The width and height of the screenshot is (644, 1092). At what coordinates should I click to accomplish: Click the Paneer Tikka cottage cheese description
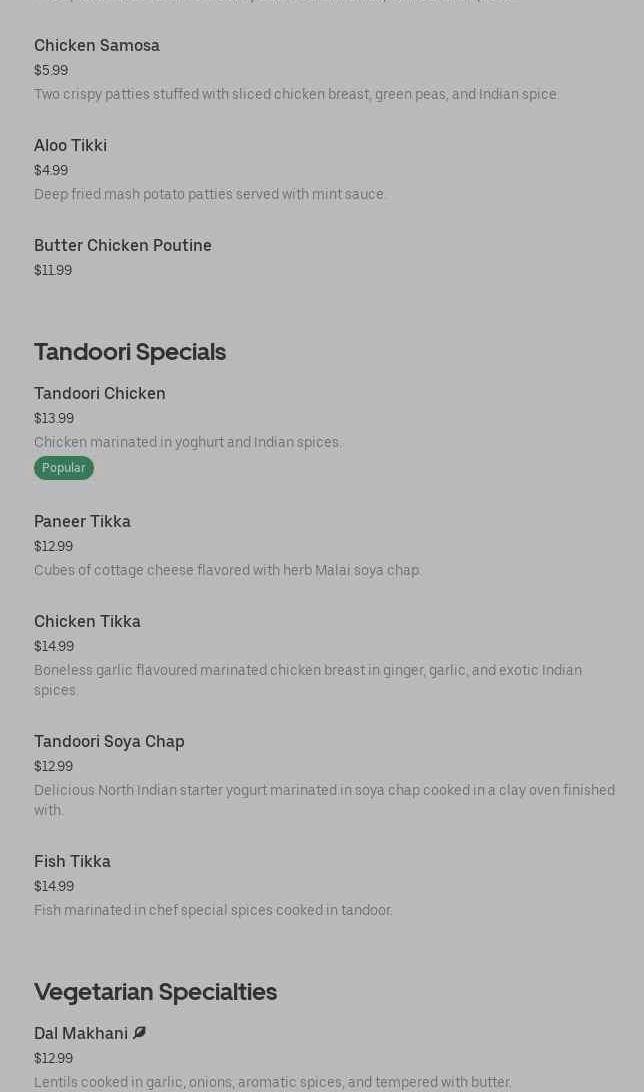(x=228, y=570)
